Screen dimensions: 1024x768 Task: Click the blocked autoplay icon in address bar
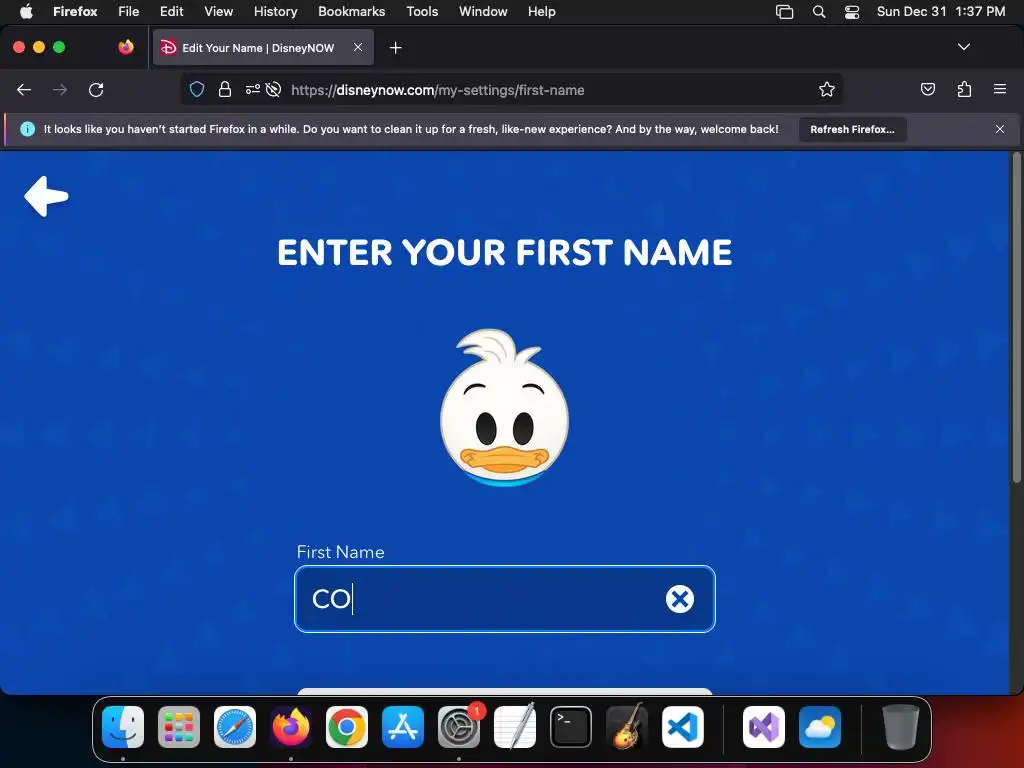click(274, 89)
